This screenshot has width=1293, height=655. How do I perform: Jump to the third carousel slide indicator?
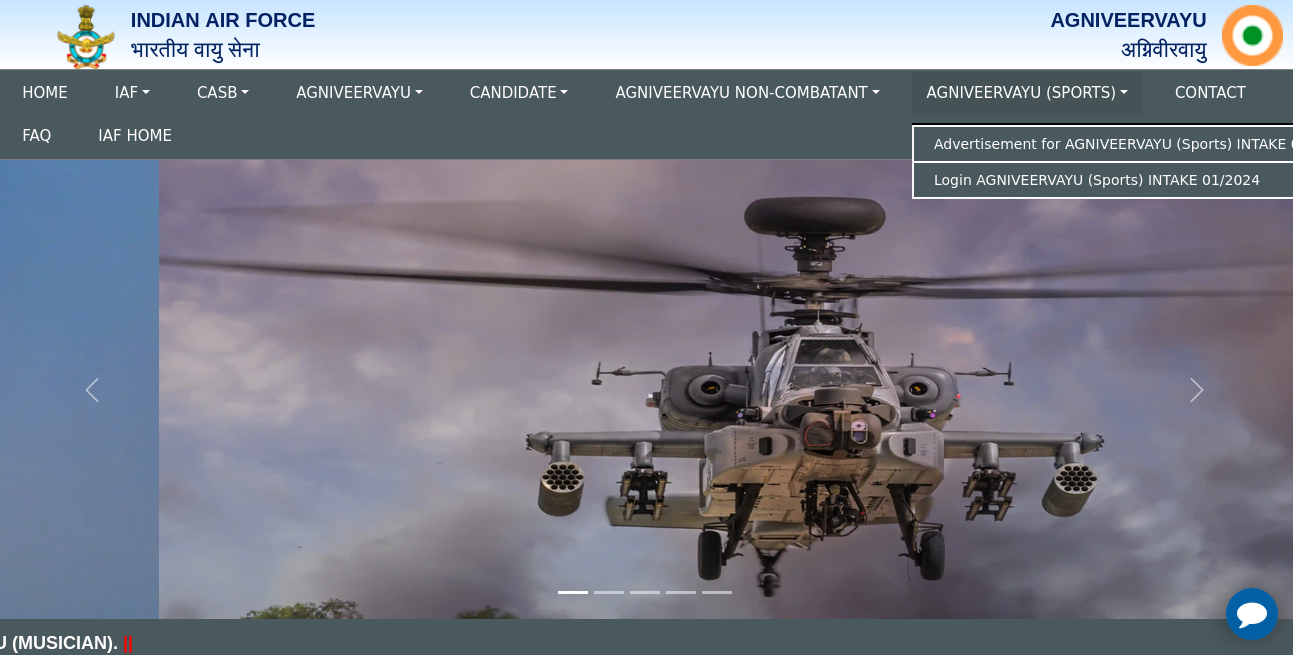645,592
